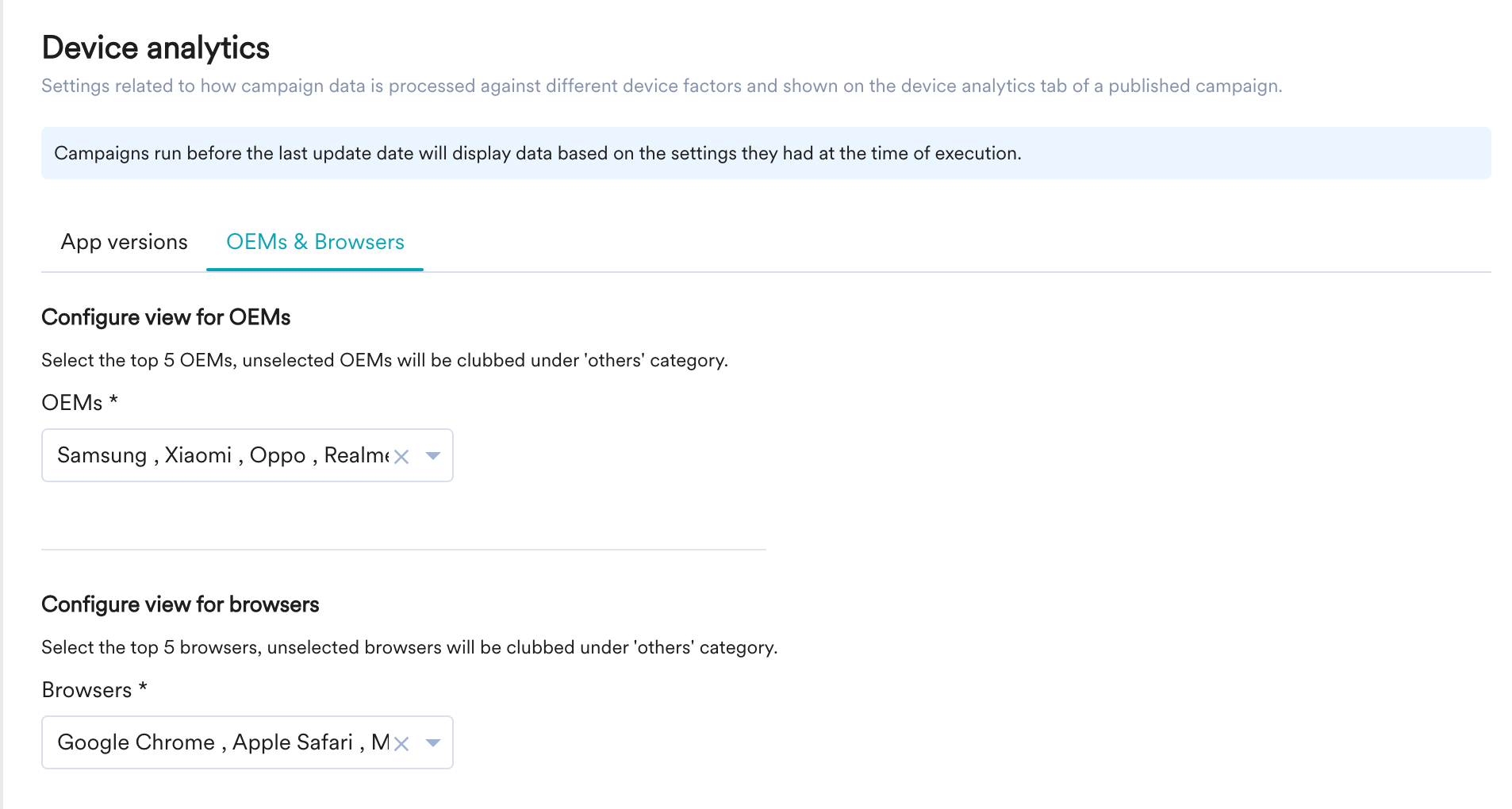Click the Xiaomi value in OEMs selector
The width and height of the screenshot is (1512, 809).
[198, 455]
